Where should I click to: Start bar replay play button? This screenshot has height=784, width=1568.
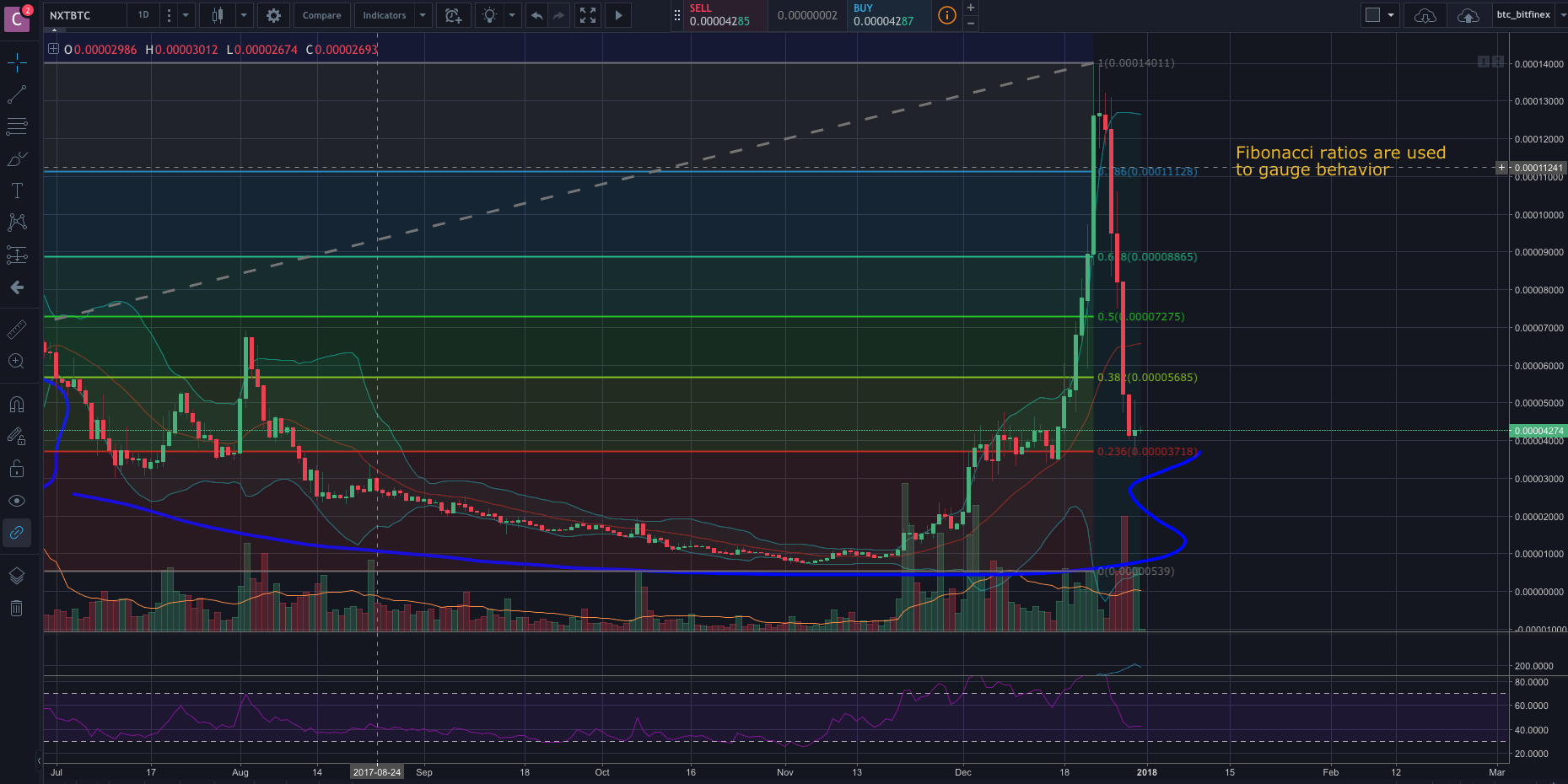pyautogui.click(x=618, y=15)
